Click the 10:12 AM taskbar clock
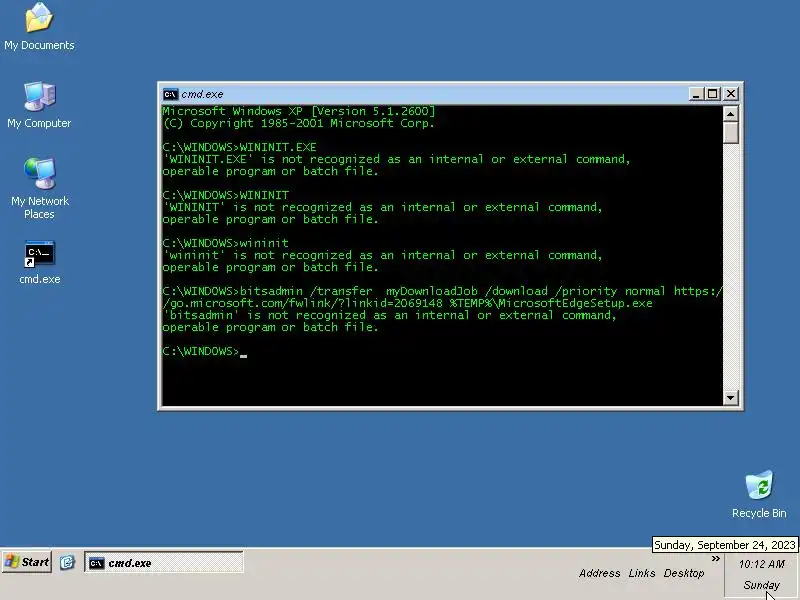Screen dimensions: 800x600 click(x=761, y=564)
